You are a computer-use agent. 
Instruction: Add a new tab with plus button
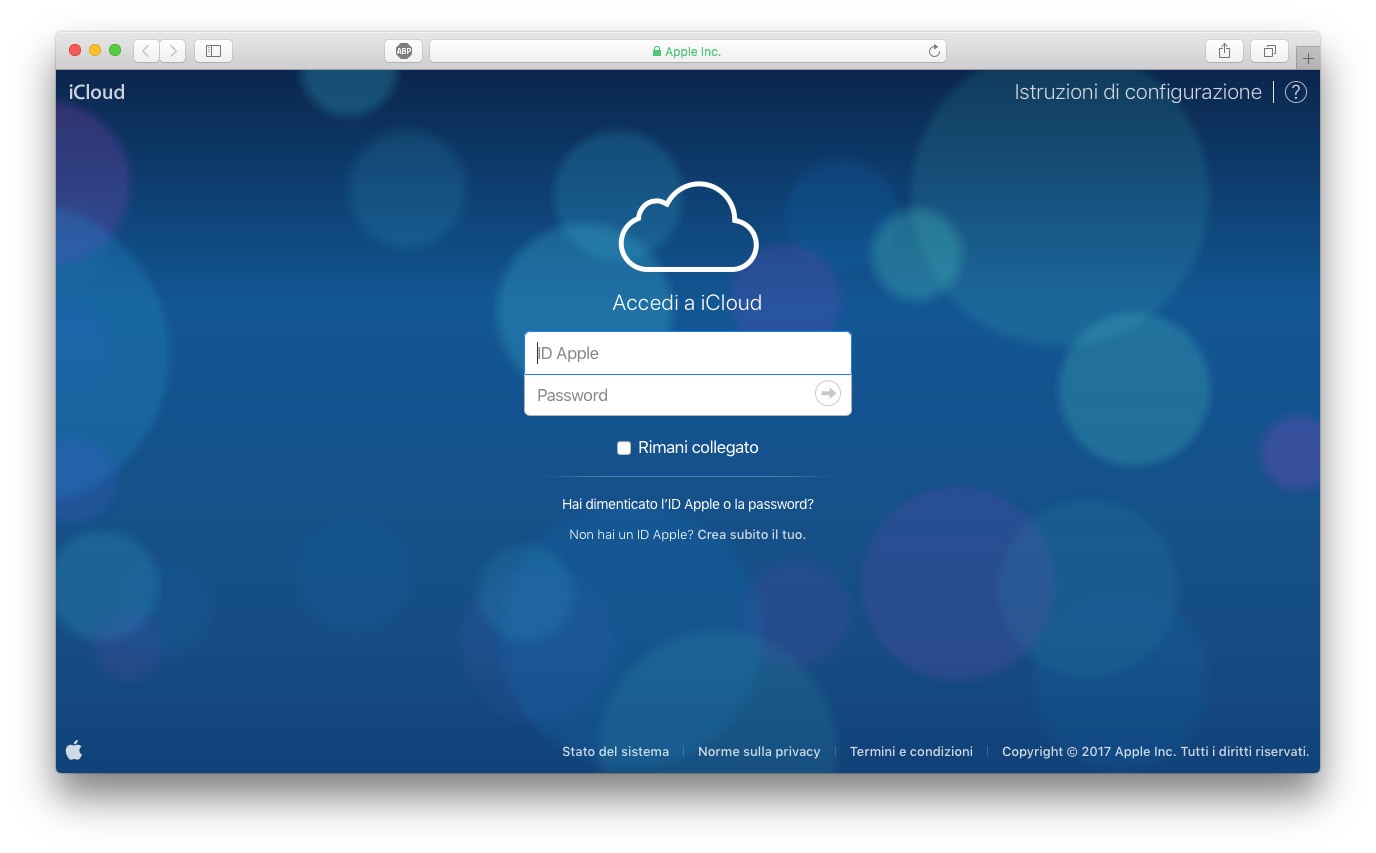[1308, 58]
